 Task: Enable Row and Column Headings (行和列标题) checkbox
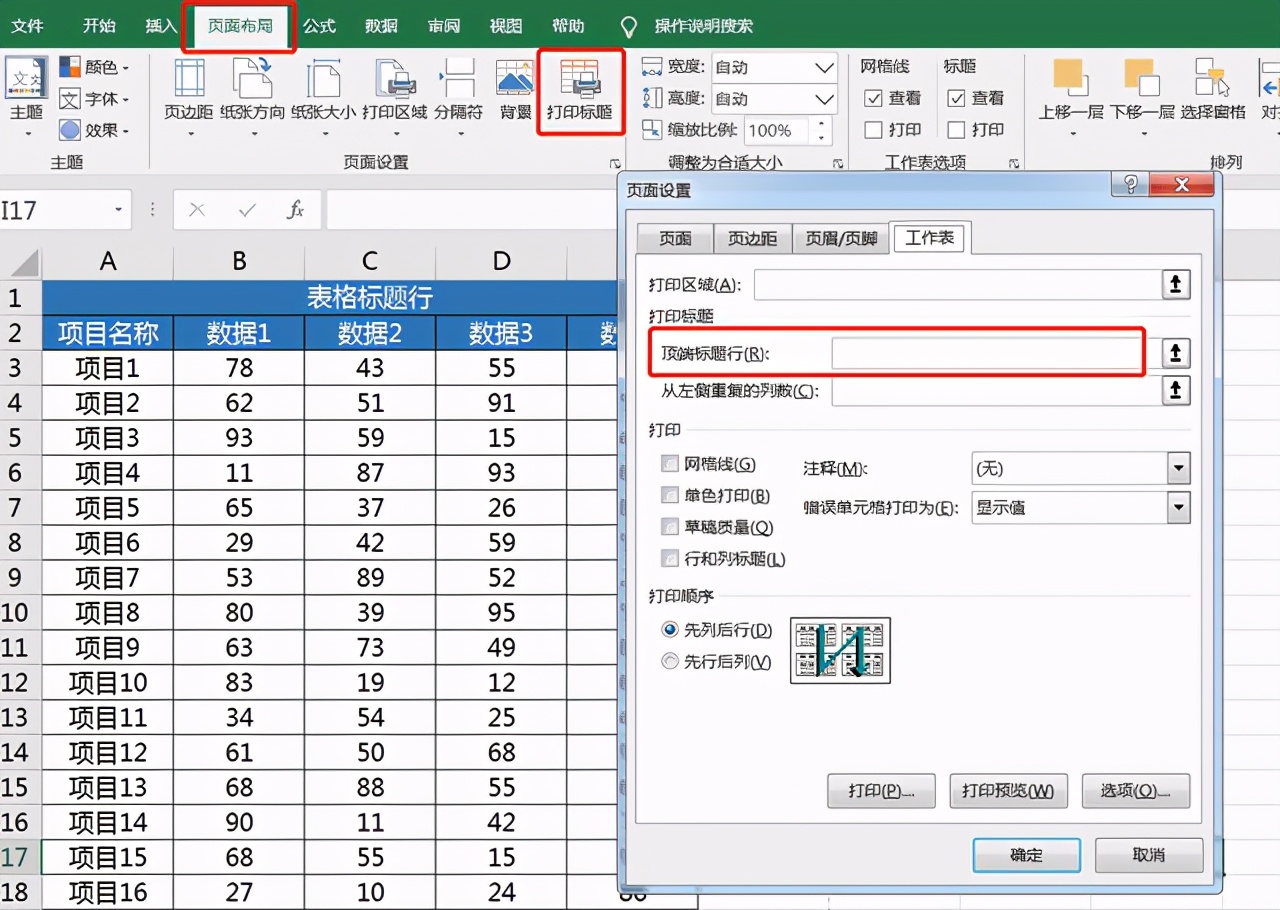[x=670, y=558]
